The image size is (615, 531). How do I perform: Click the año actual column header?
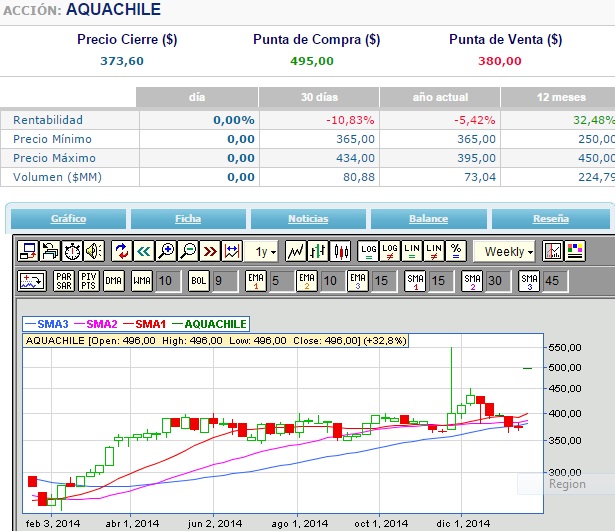(x=440, y=97)
